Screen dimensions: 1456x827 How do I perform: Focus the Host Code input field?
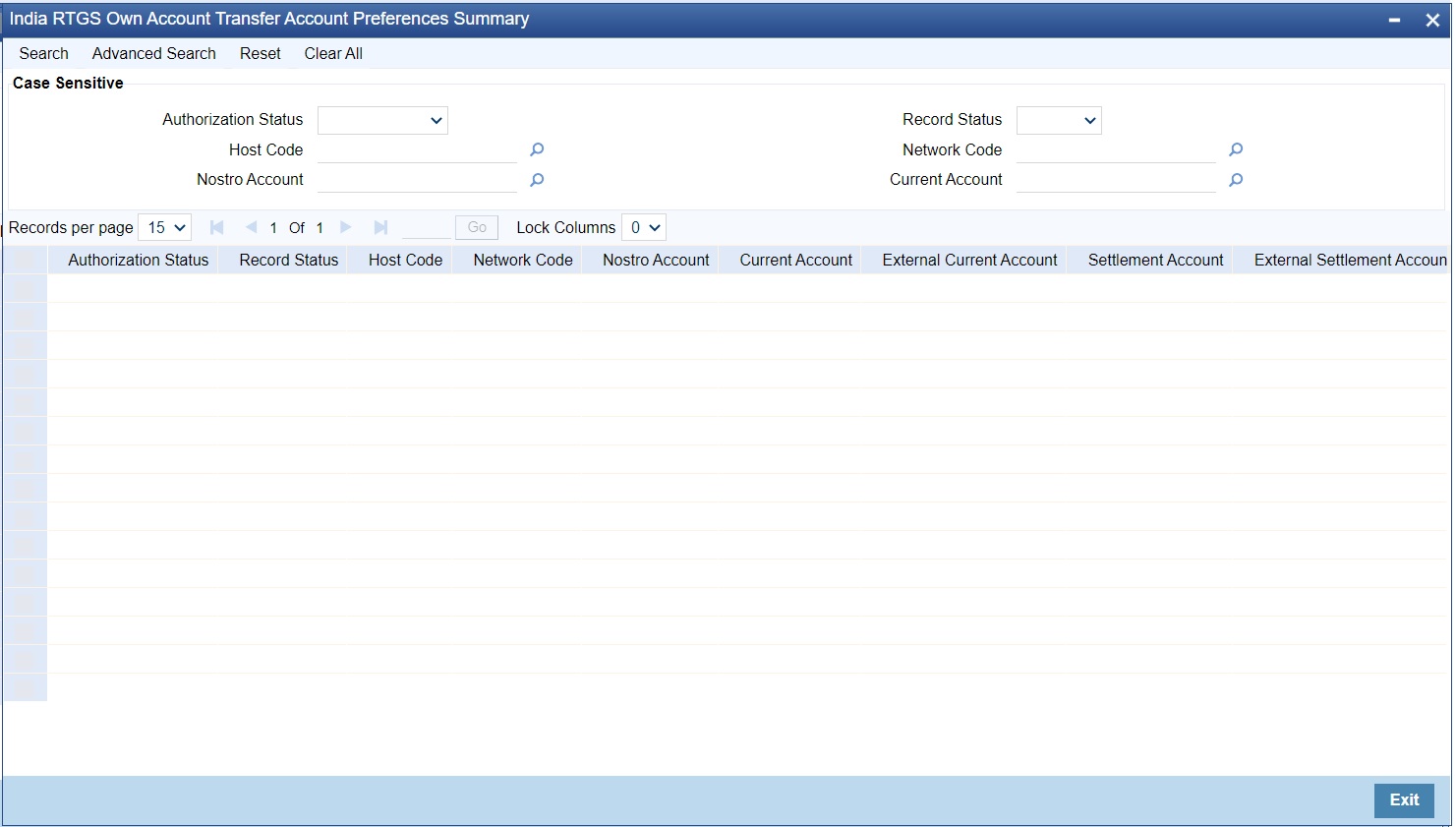pyautogui.click(x=418, y=150)
